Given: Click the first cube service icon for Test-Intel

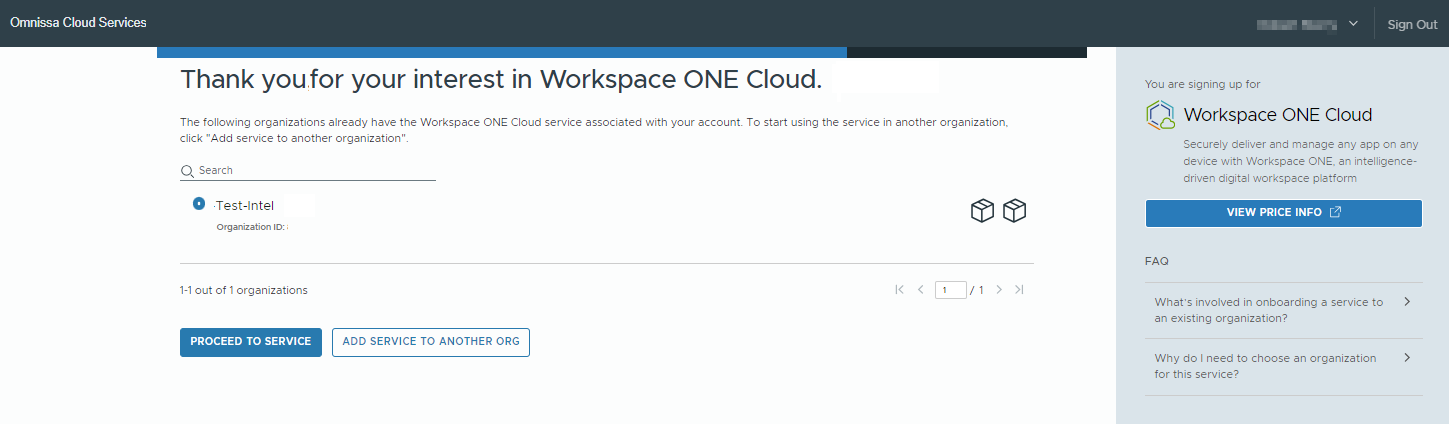Looking at the screenshot, I should (x=983, y=211).
